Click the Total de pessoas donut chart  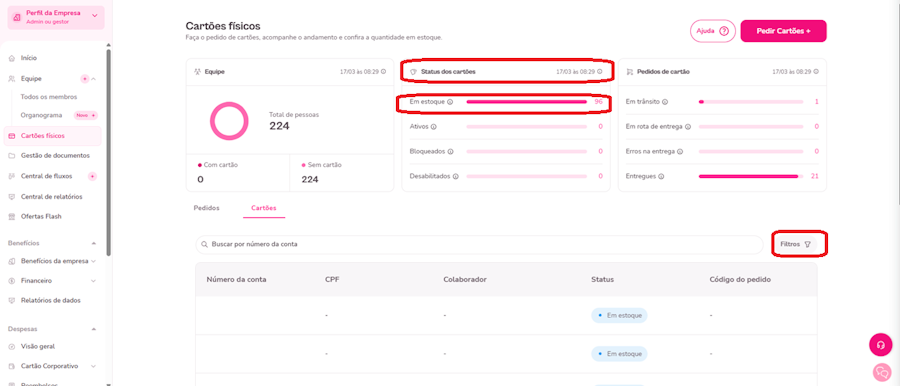pos(229,121)
